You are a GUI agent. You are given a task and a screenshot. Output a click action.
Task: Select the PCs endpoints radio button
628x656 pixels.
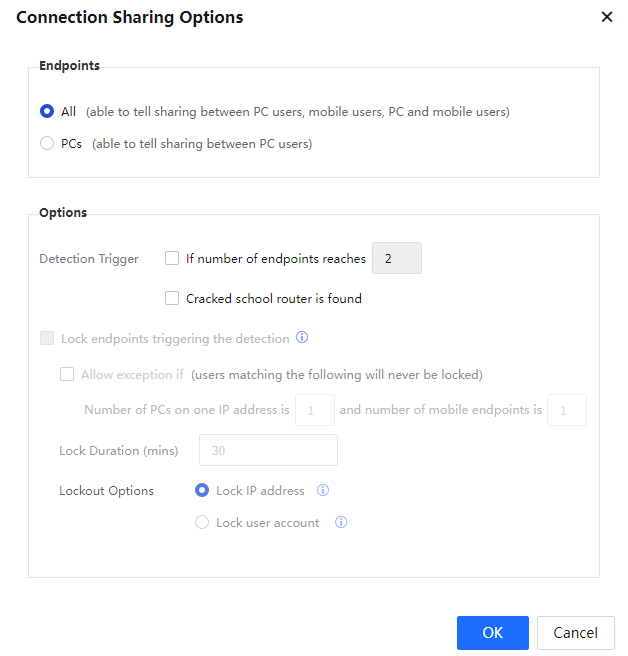point(47,143)
